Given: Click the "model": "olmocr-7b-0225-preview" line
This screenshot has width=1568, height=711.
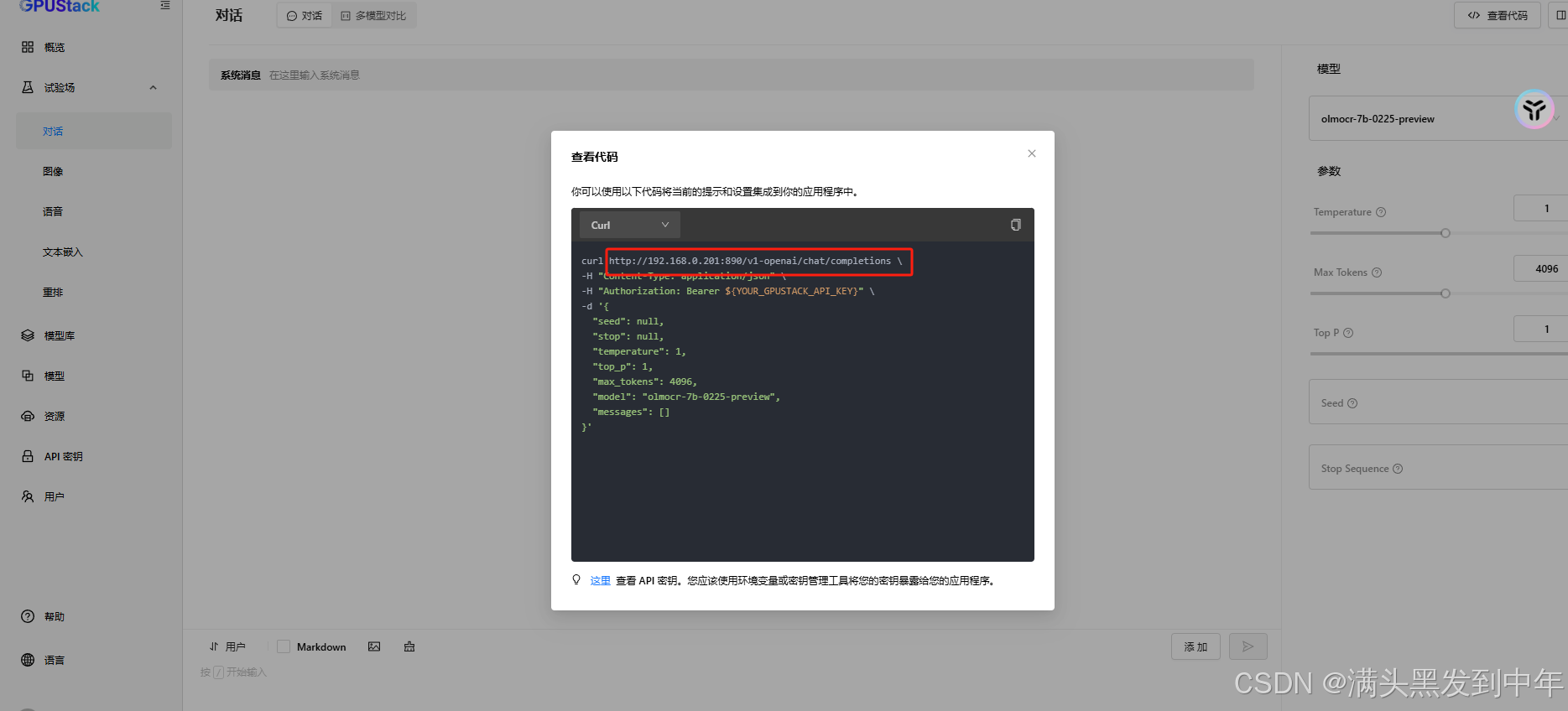Looking at the screenshot, I should (686, 397).
